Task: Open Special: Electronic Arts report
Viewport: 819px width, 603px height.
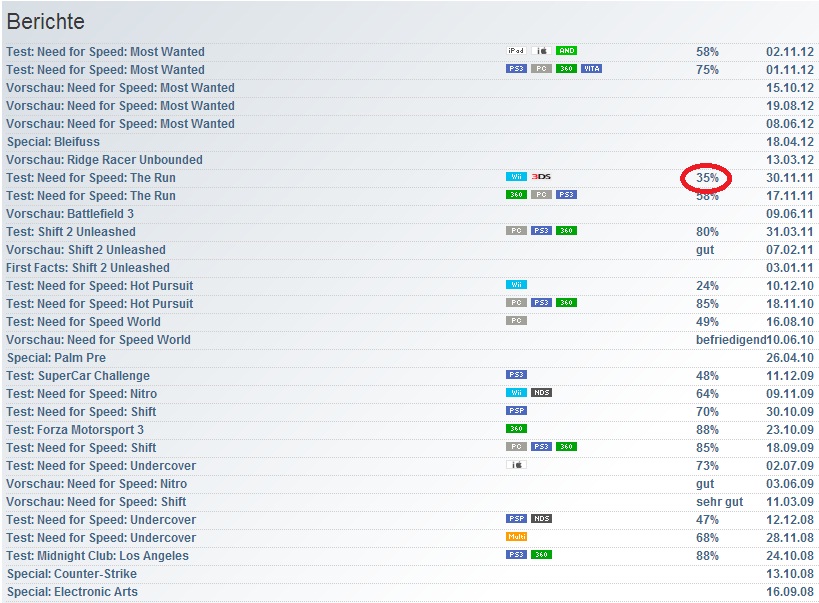Action: pos(72,592)
